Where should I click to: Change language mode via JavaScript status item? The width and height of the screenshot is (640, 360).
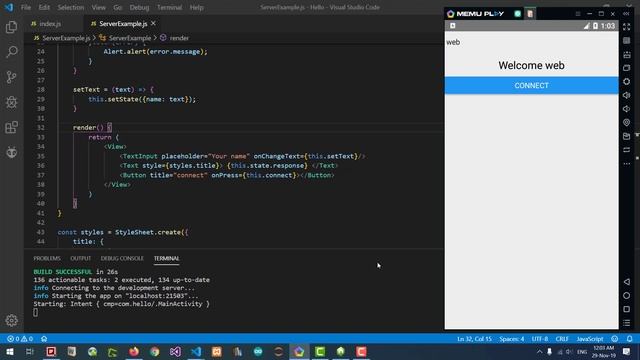click(x=590, y=339)
